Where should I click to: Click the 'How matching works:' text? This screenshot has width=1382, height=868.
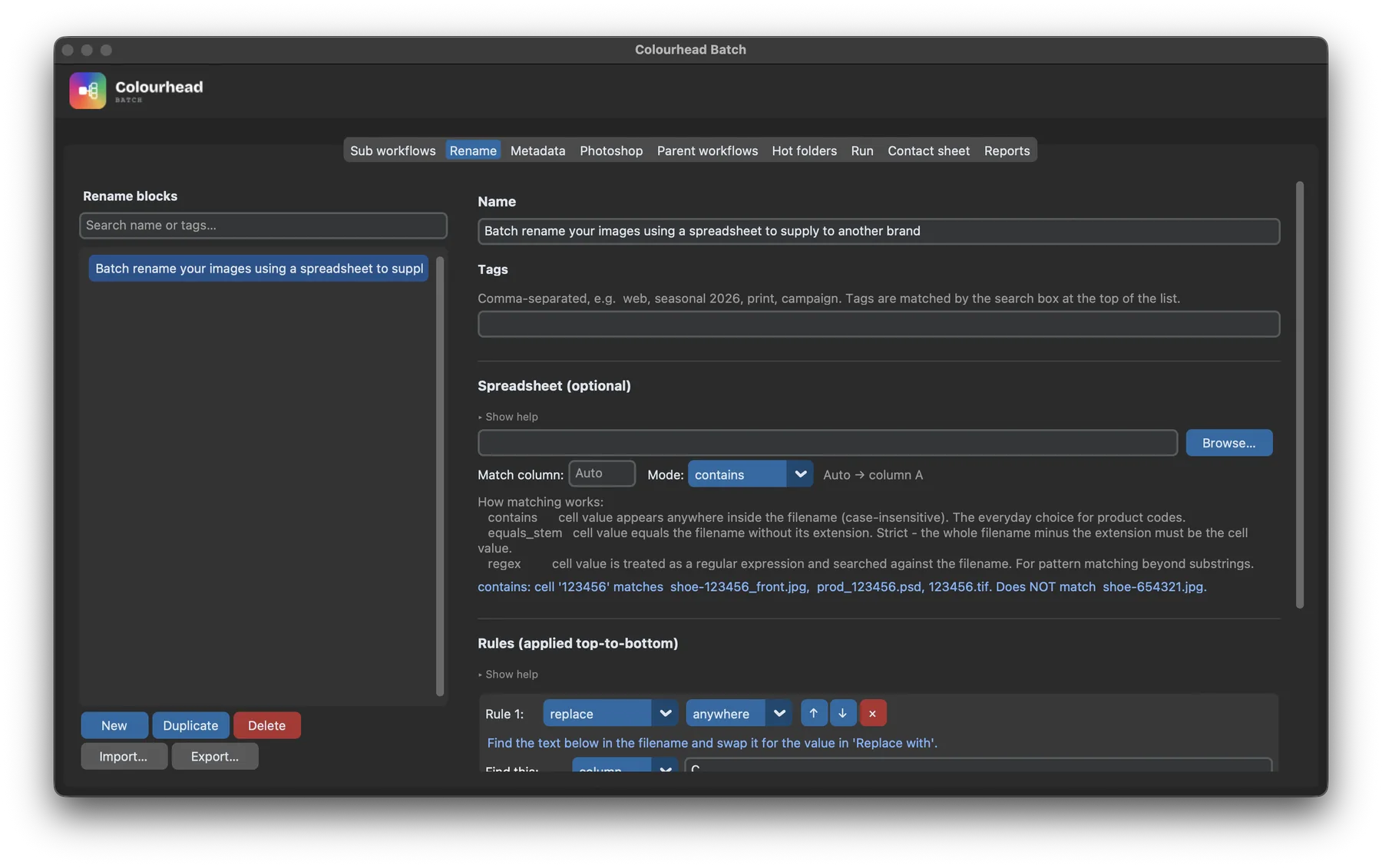(x=541, y=502)
